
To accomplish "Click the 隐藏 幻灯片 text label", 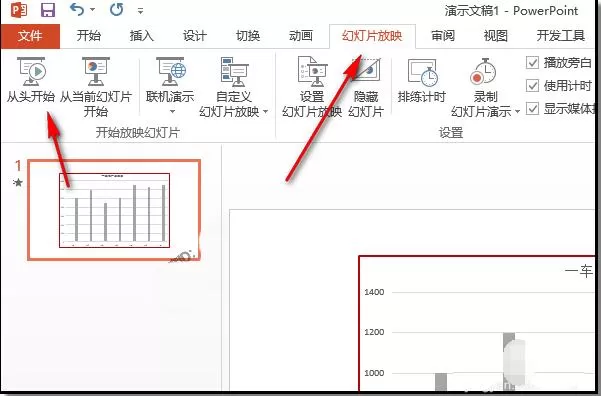I will 366,104.
